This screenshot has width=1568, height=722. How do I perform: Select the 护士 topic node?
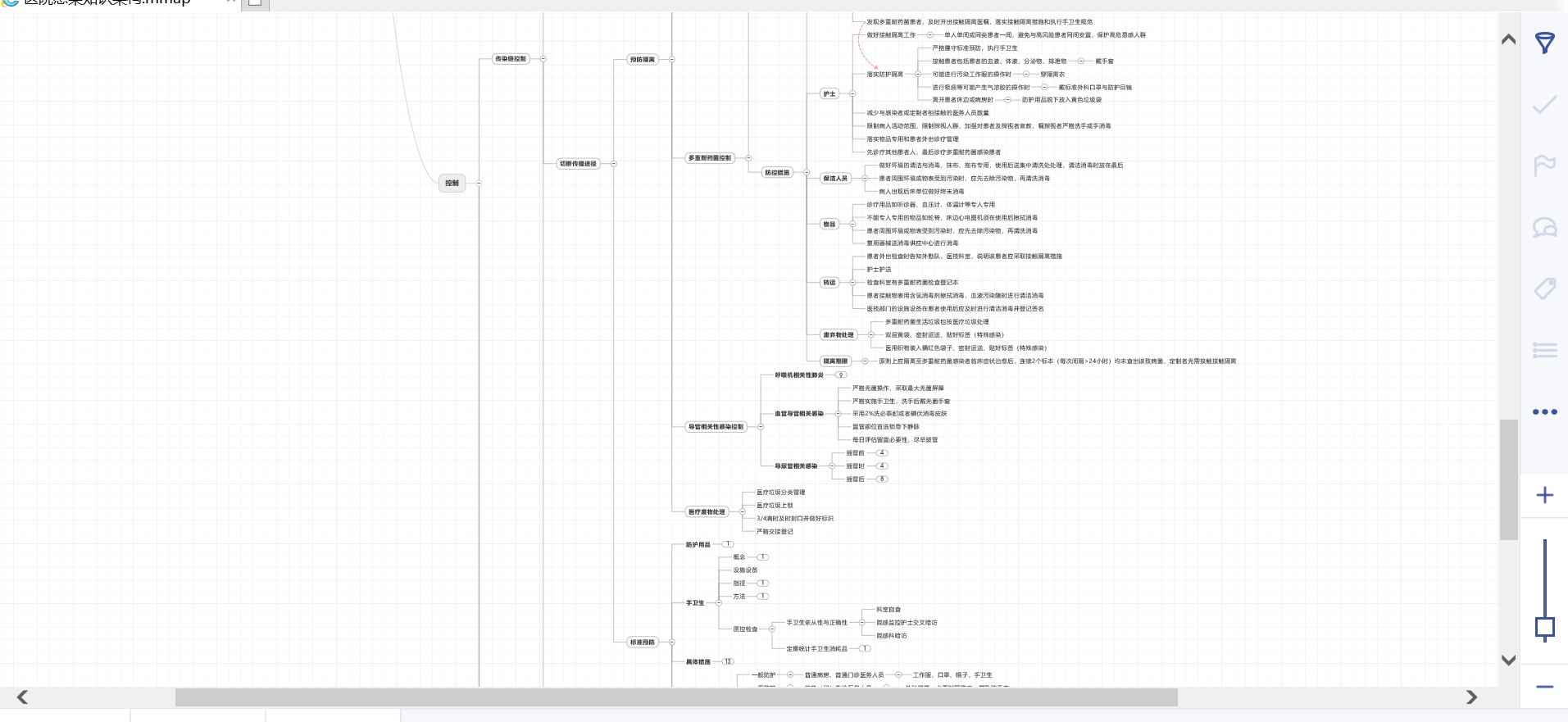(829, 94)
